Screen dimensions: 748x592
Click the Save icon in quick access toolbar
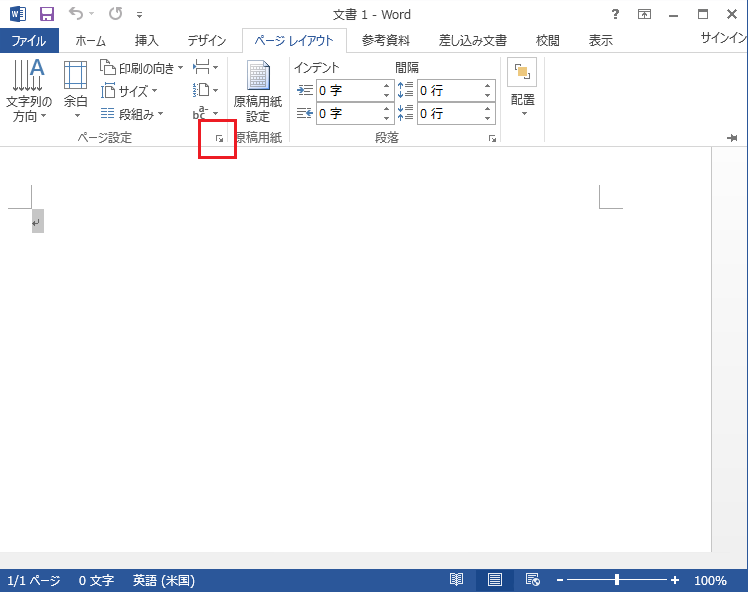coord(46,14)
